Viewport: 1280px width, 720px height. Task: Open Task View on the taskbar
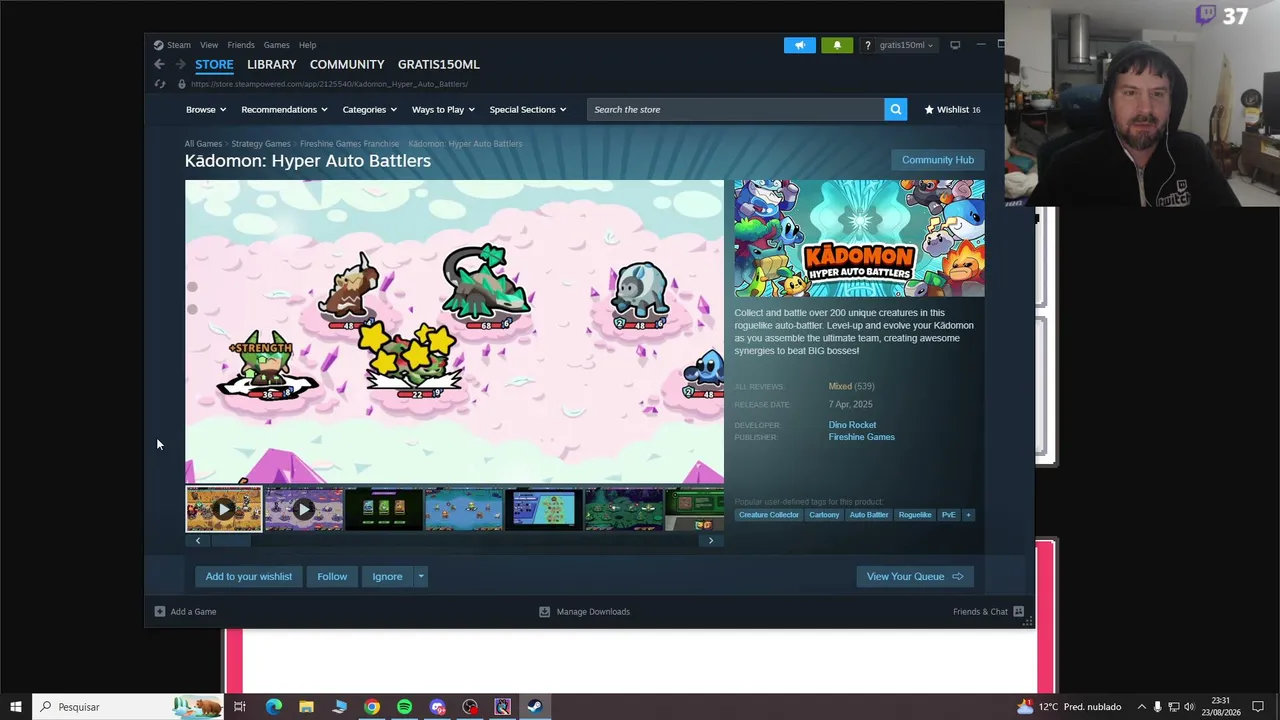[240, 707]
